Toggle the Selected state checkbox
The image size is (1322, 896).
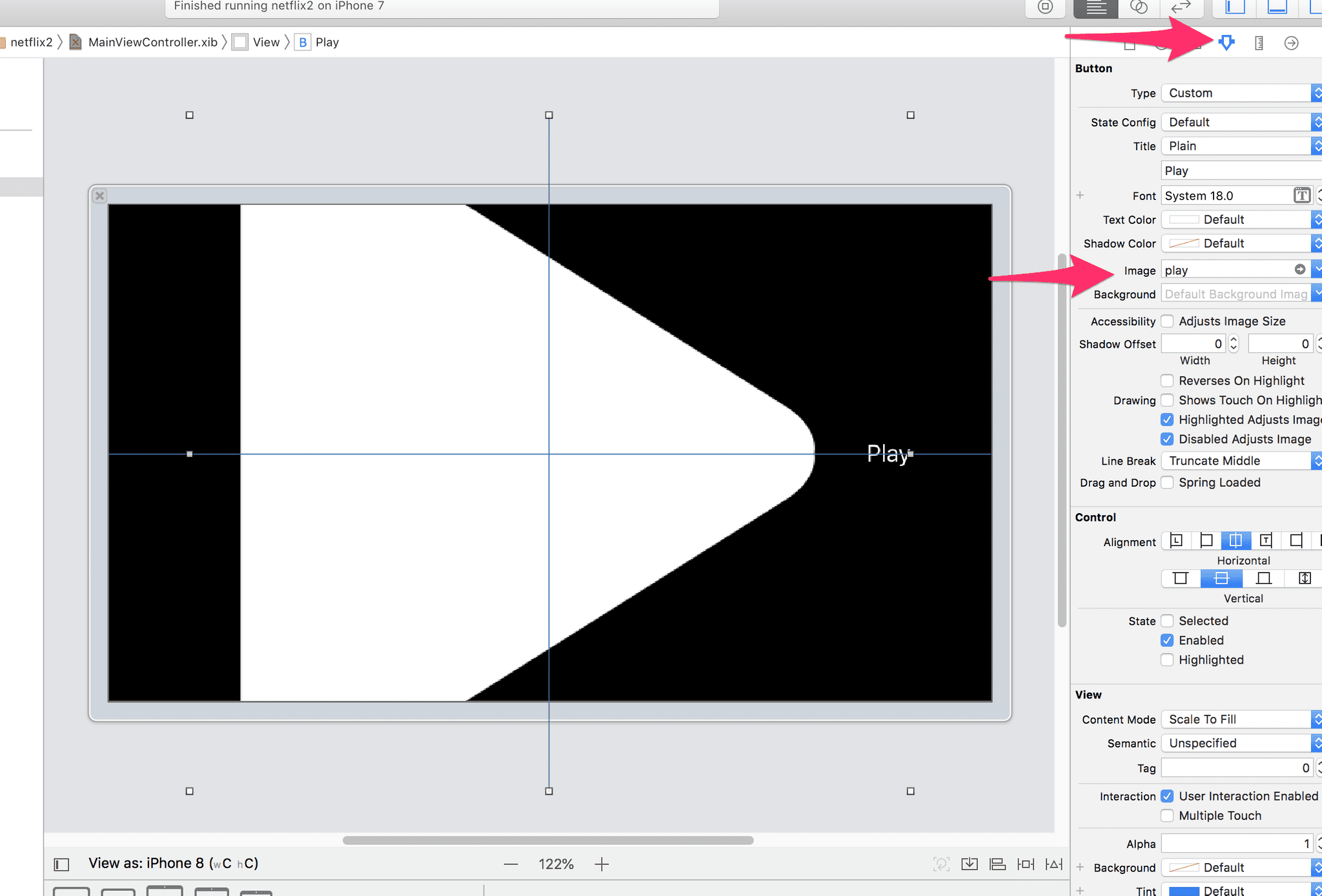pyautogui.click(x=1166, y=621)
